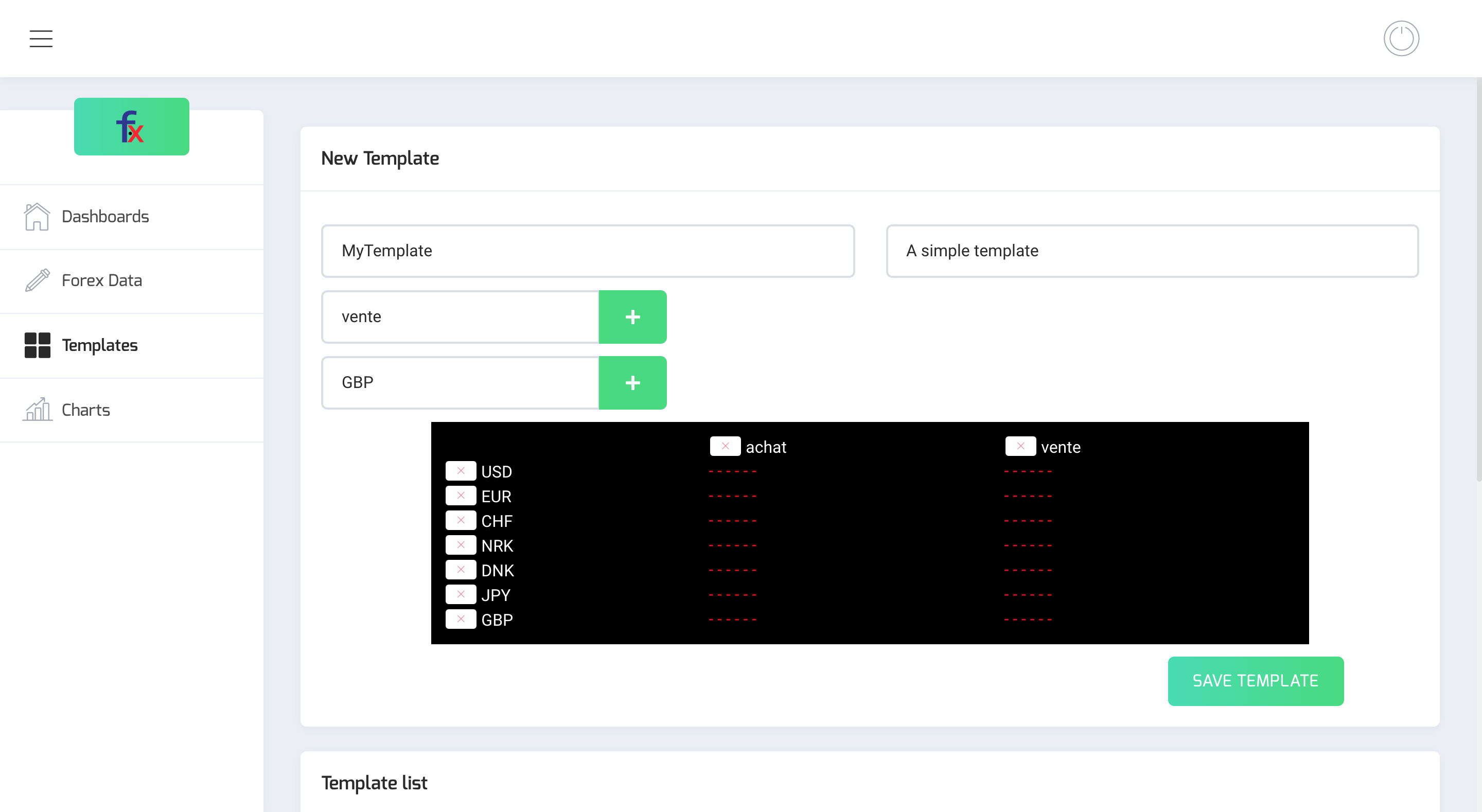This screenshot has height=812, width=1482.
Task: Focus the MyTemplate name field
Action: (x=587, y=251)
